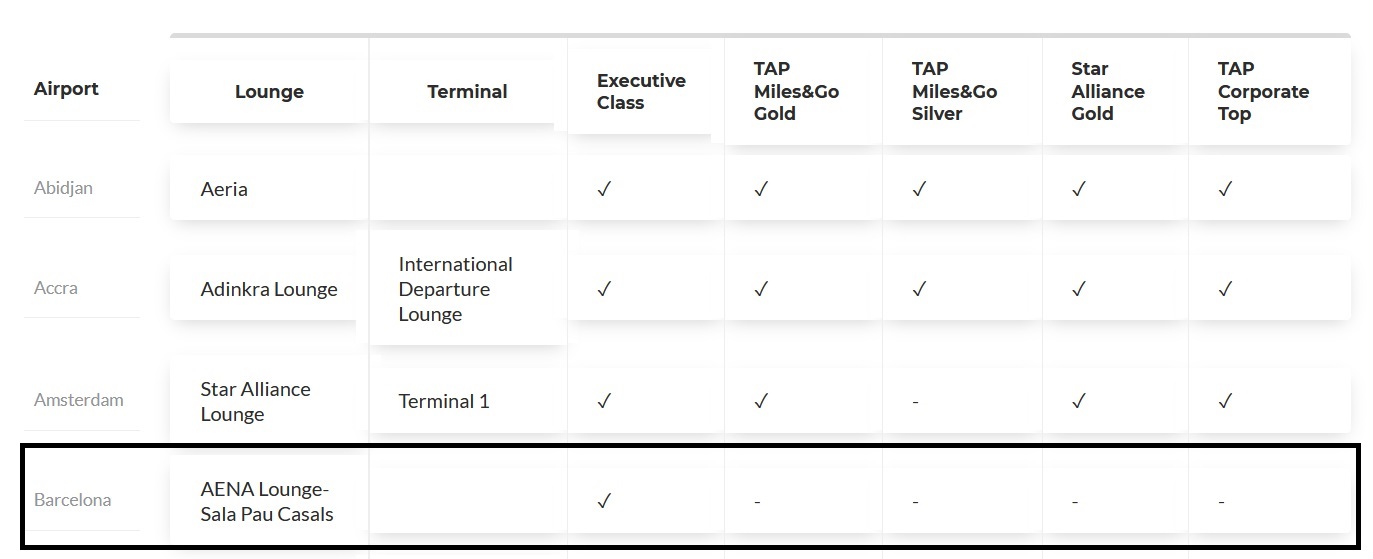This screenshot has width=1373, height=559.
Task: Click AENA Lounge-Sala Pau Casals
Action: [267, 502]
